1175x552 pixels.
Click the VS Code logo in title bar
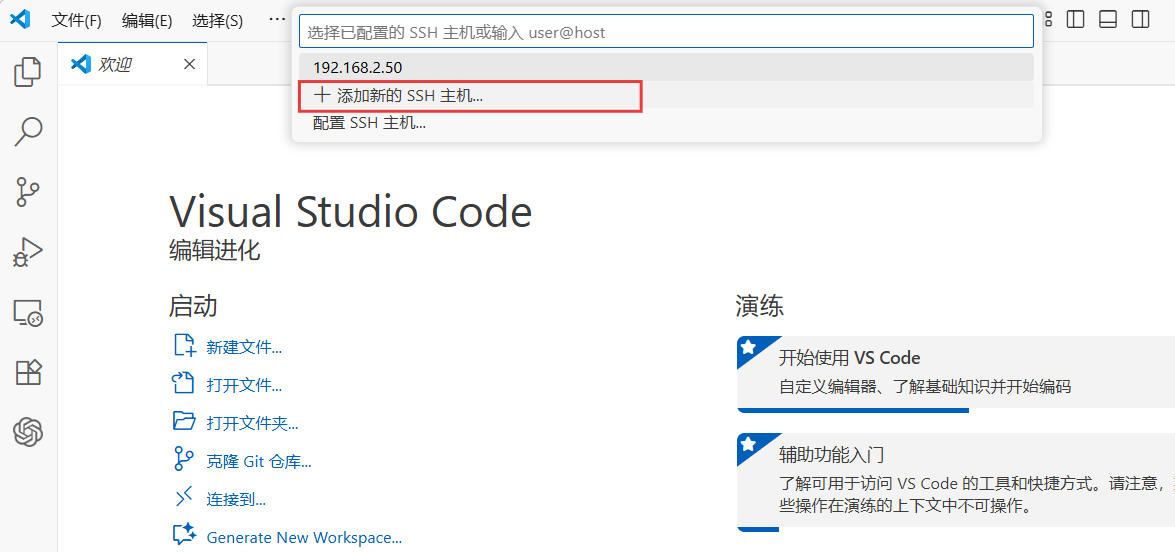point(20,20)
